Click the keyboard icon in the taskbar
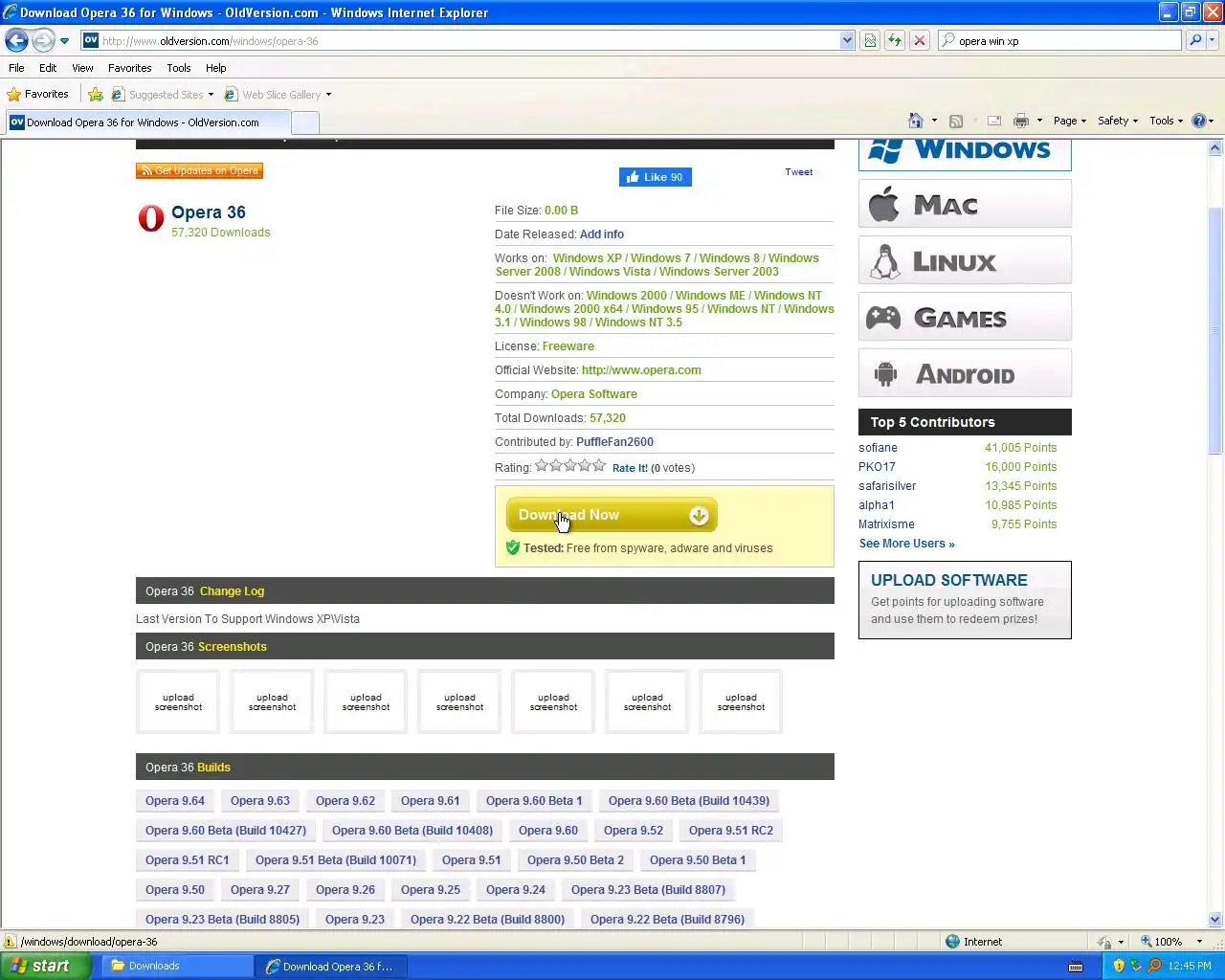The width and height of the screenshot is (1225, 980). [x=1076, y=966]
